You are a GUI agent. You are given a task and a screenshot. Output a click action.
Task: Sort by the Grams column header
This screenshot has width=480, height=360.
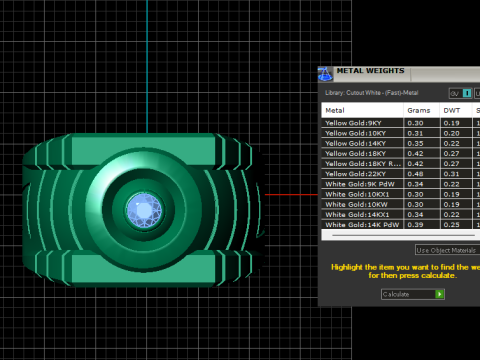point(421,110)
